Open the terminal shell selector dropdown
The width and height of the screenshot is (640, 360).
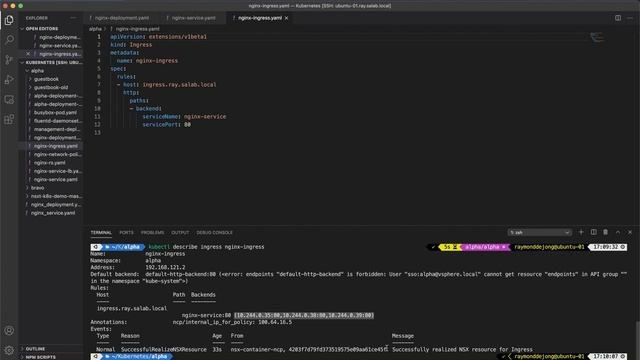(540, 232)
